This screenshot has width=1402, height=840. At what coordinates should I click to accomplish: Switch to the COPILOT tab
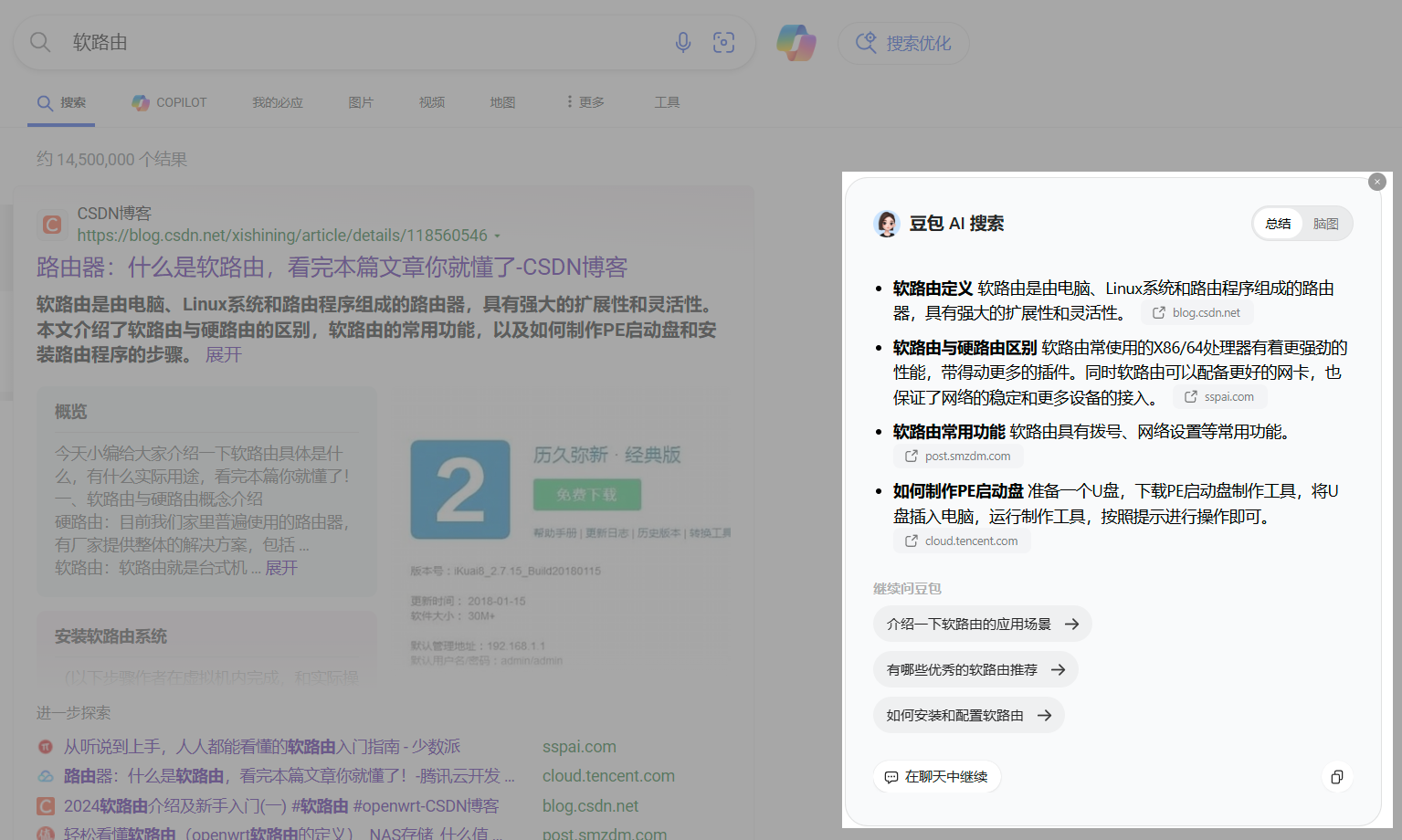(169, 102)
